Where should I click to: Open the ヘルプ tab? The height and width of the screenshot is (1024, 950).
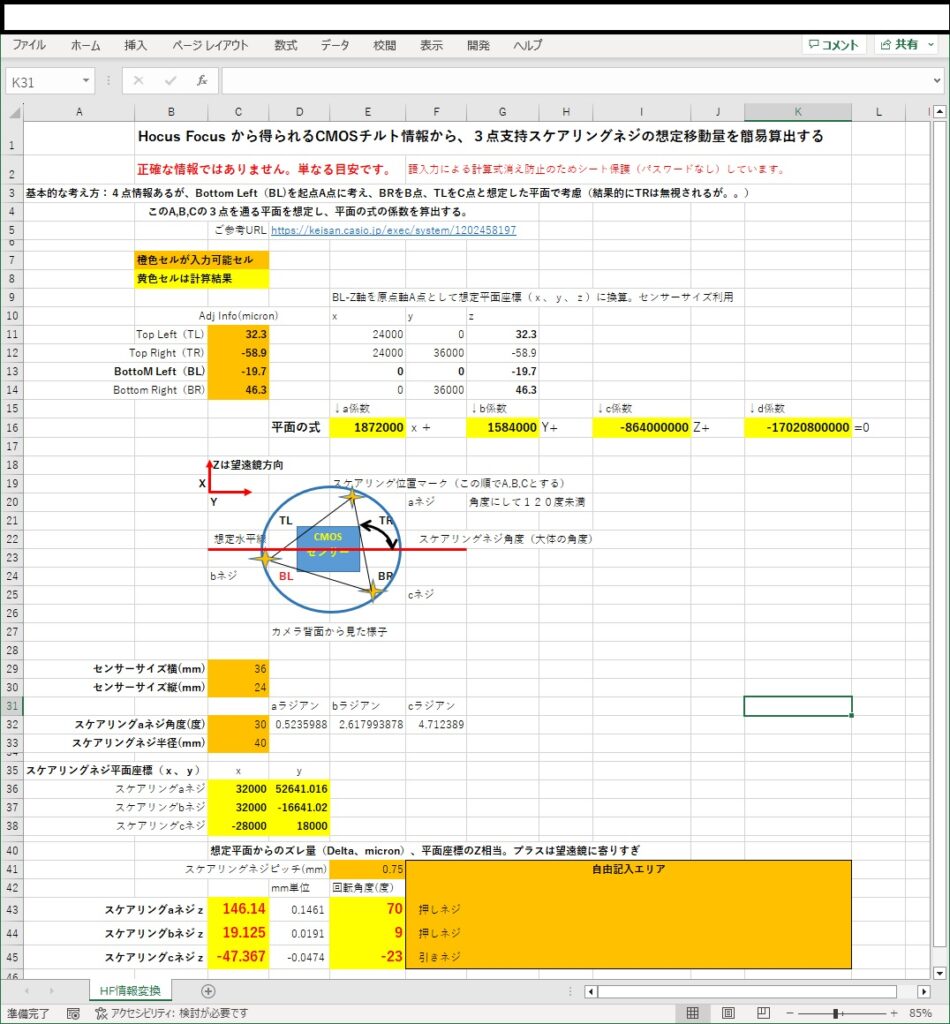(528, 45)
